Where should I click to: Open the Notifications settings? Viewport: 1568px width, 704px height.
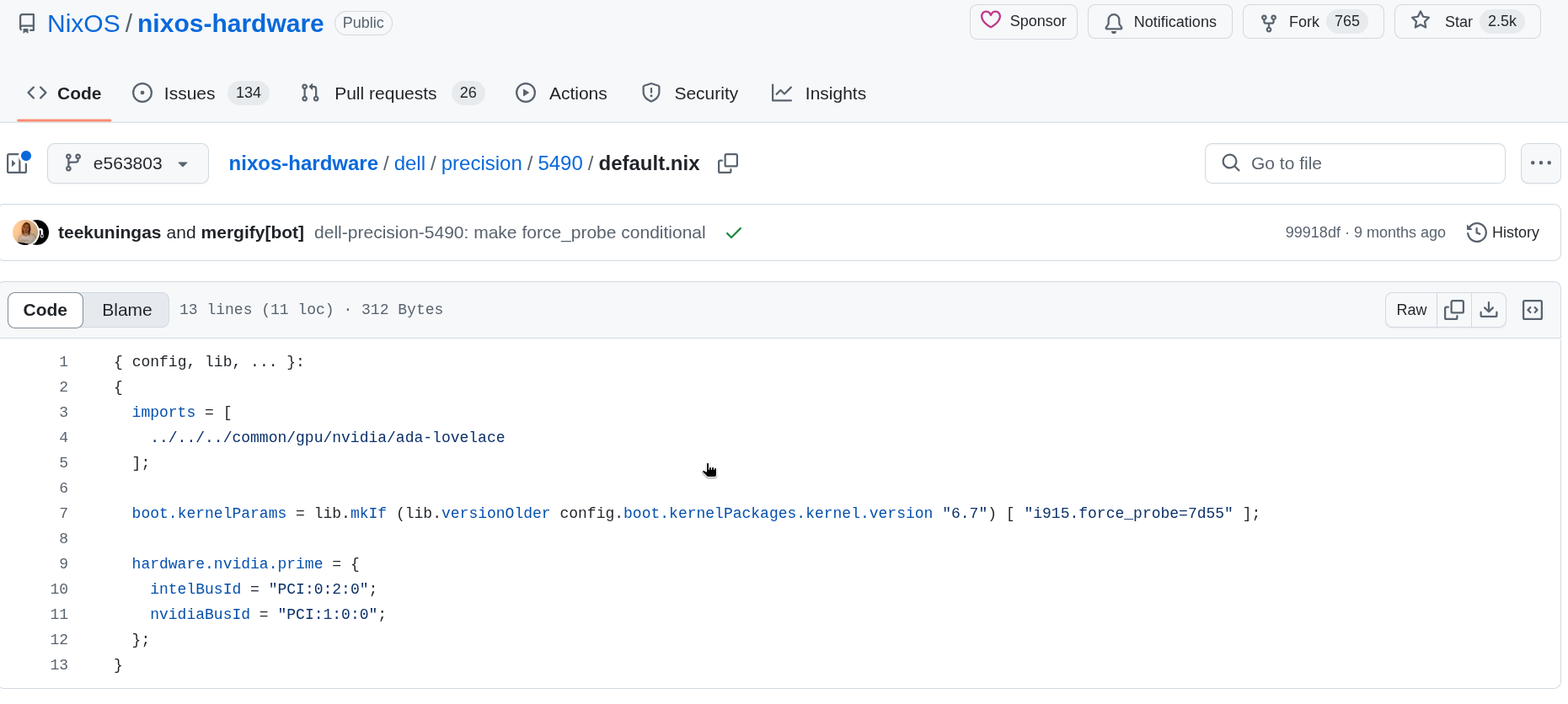coord(1159,22)
